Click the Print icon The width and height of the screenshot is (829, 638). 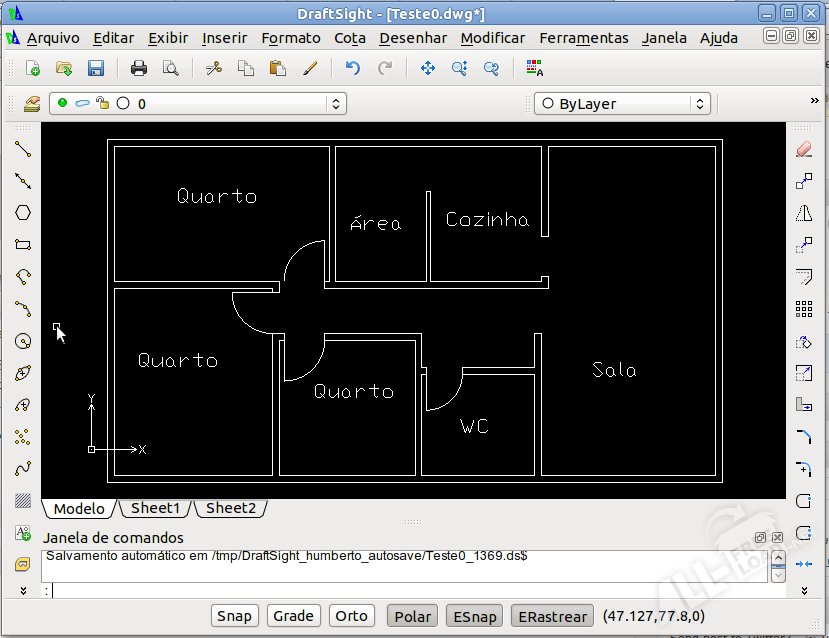[139, 68]
